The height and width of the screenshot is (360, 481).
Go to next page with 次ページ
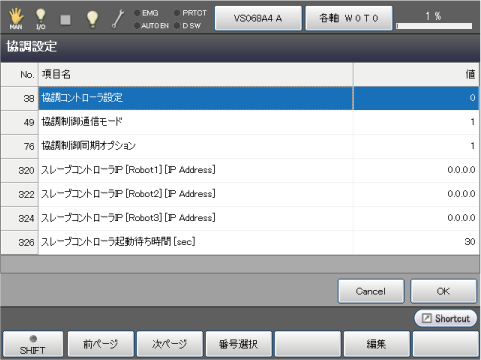coord(170,344)
